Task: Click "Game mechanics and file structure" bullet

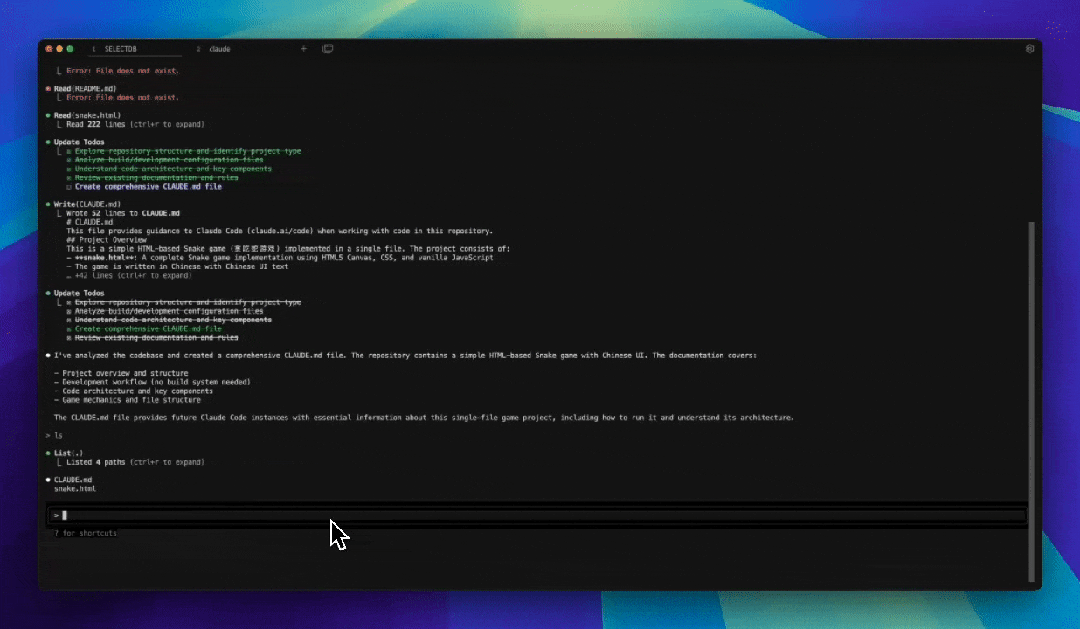Action: click(x=132, y=400)
